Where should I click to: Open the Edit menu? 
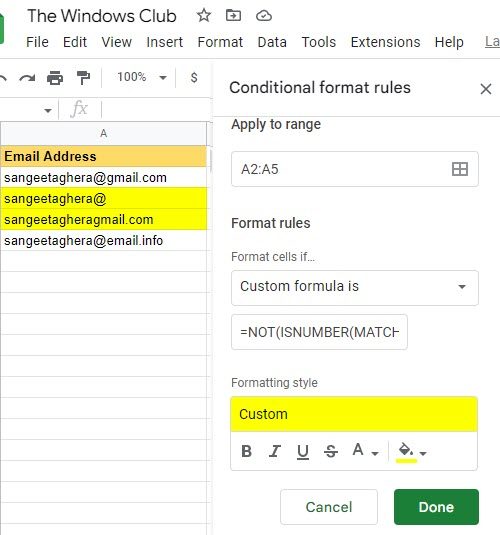(75, 42)
